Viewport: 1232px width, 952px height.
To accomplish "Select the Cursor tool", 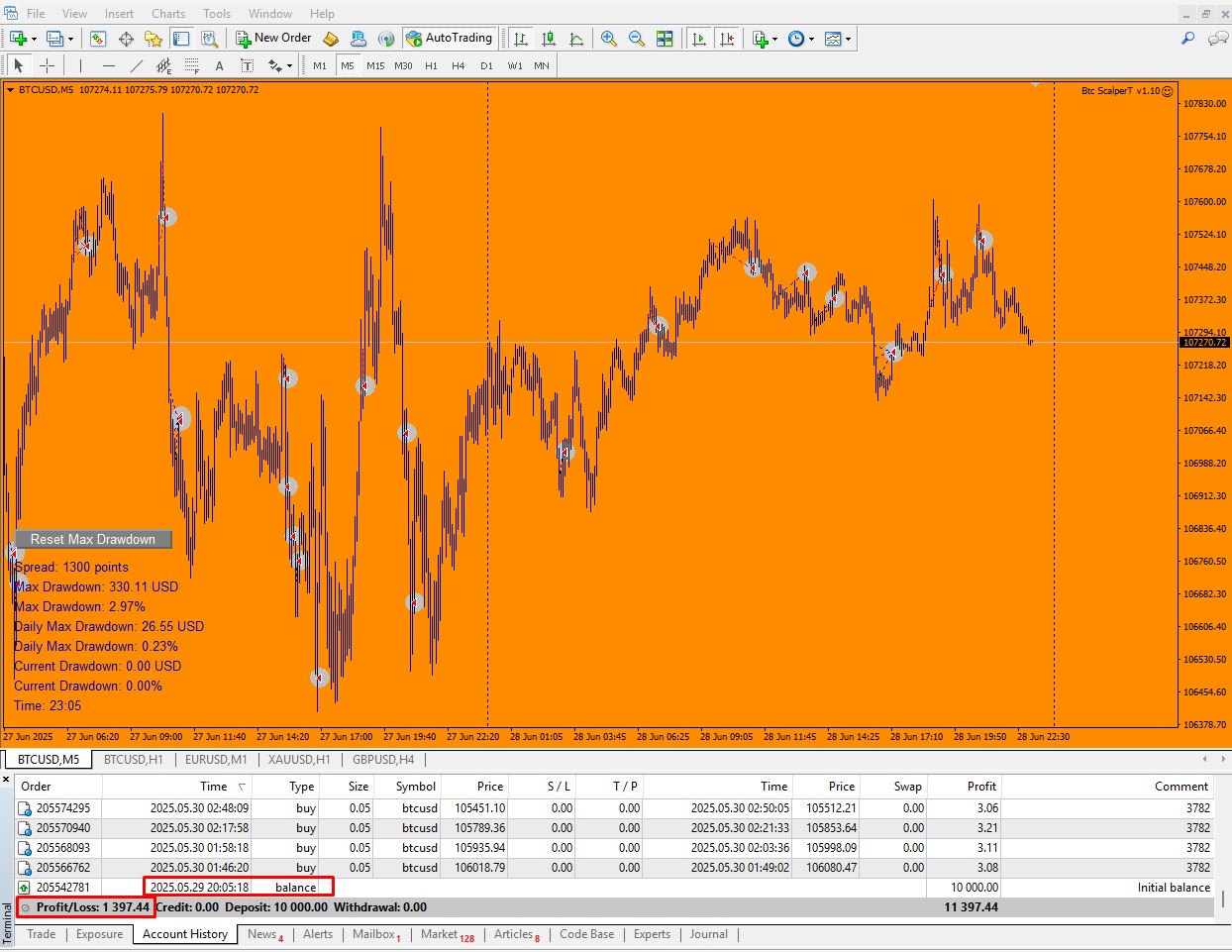I will 18,65.
